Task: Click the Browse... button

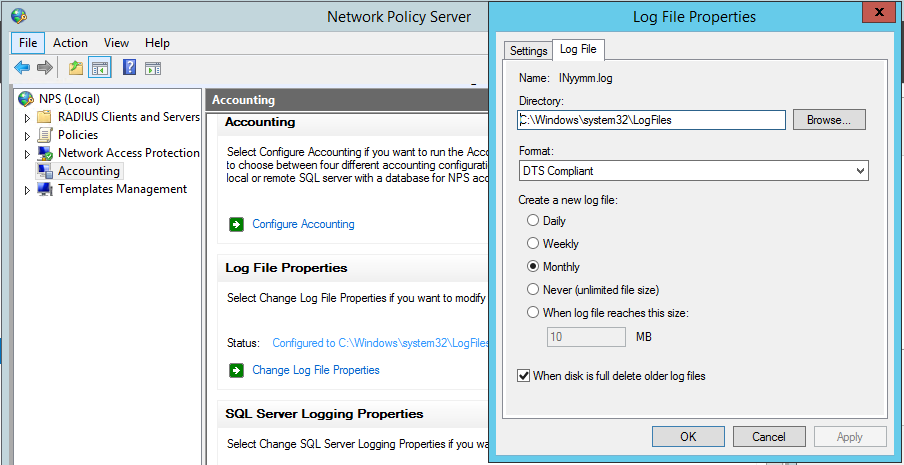Action: (829, 120)
